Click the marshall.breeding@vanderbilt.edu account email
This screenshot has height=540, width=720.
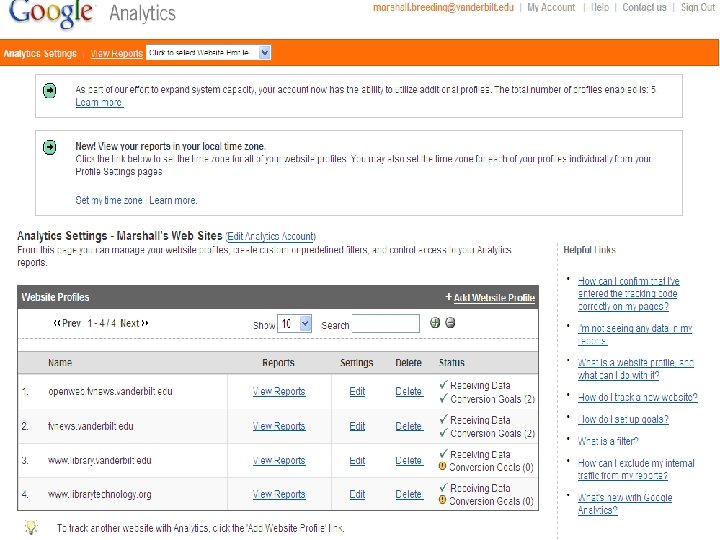click(x=444, y=7)
